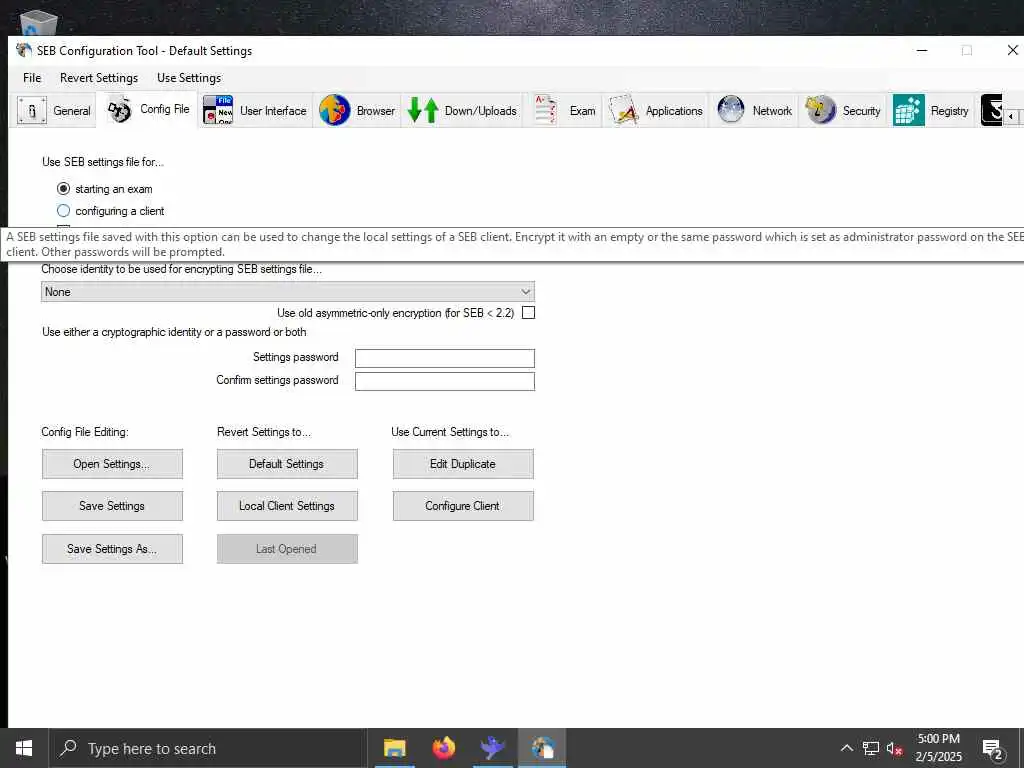Click the tab strip left scroll arrow

pos(1011,116)
